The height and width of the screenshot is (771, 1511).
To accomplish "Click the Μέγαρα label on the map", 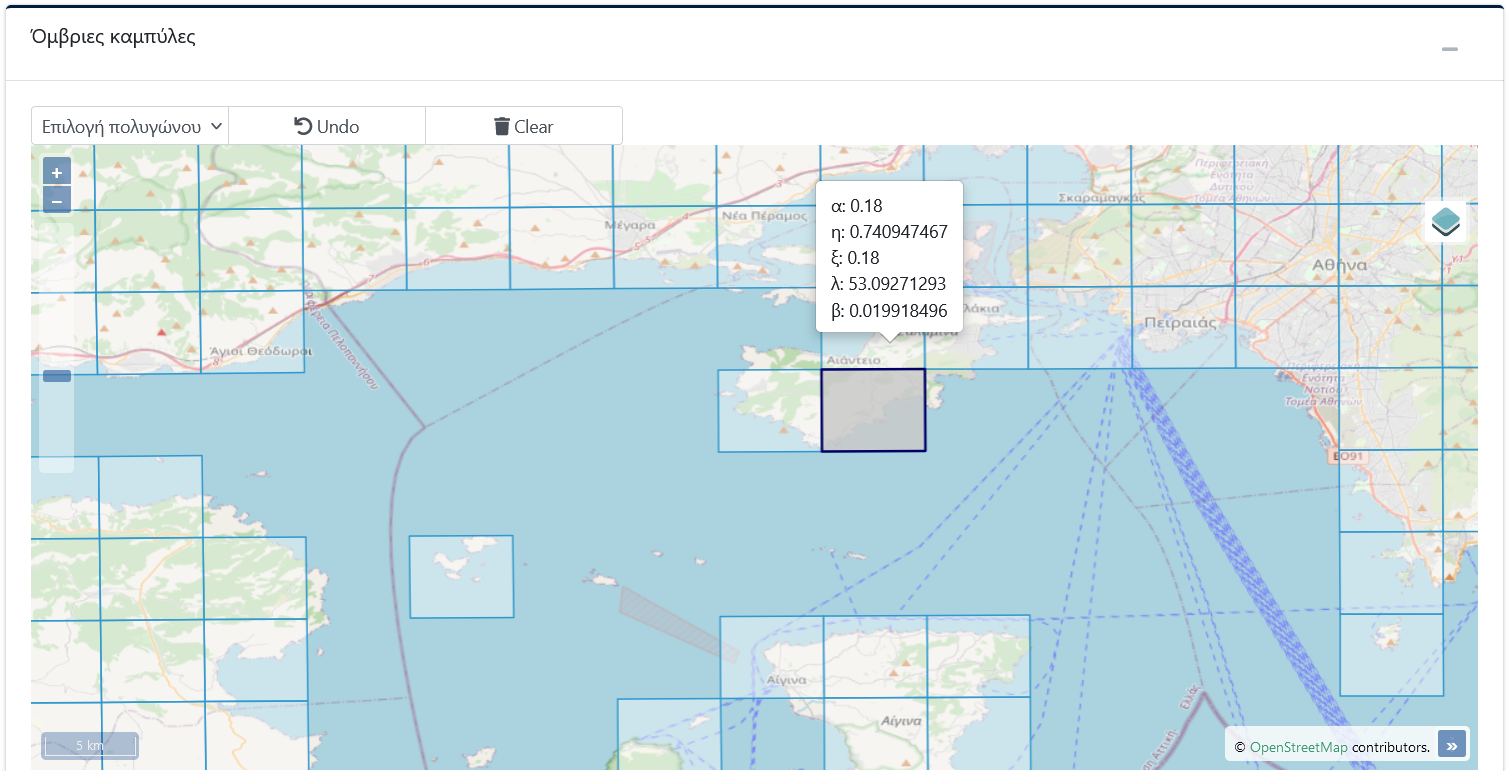I will (630, 225).
